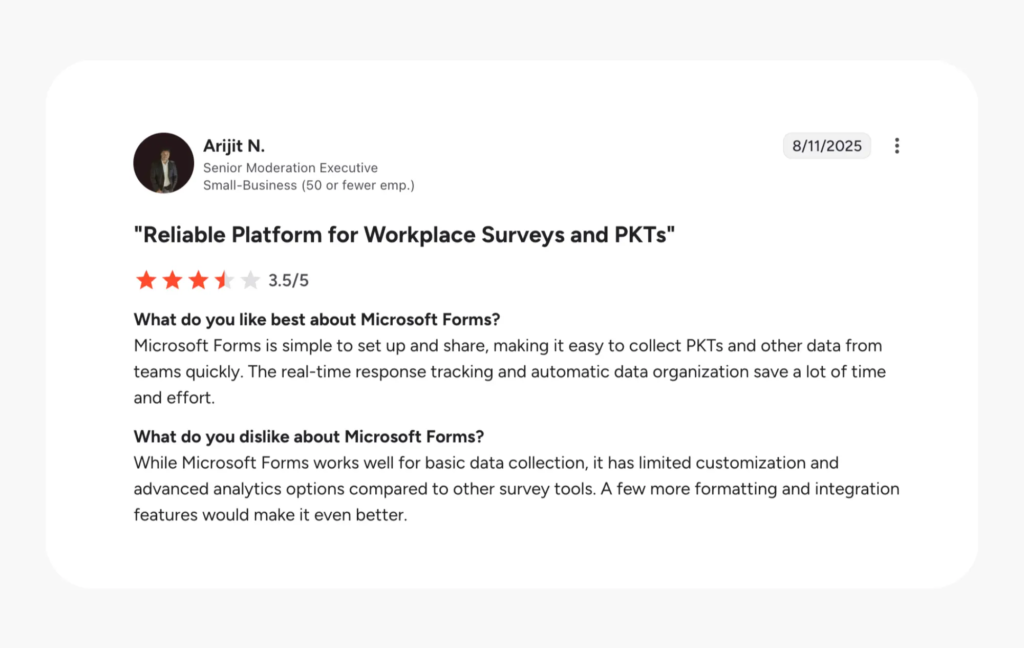
Task: Click the 8/11/2025 date badge
Action: click(x=827, y=146)
